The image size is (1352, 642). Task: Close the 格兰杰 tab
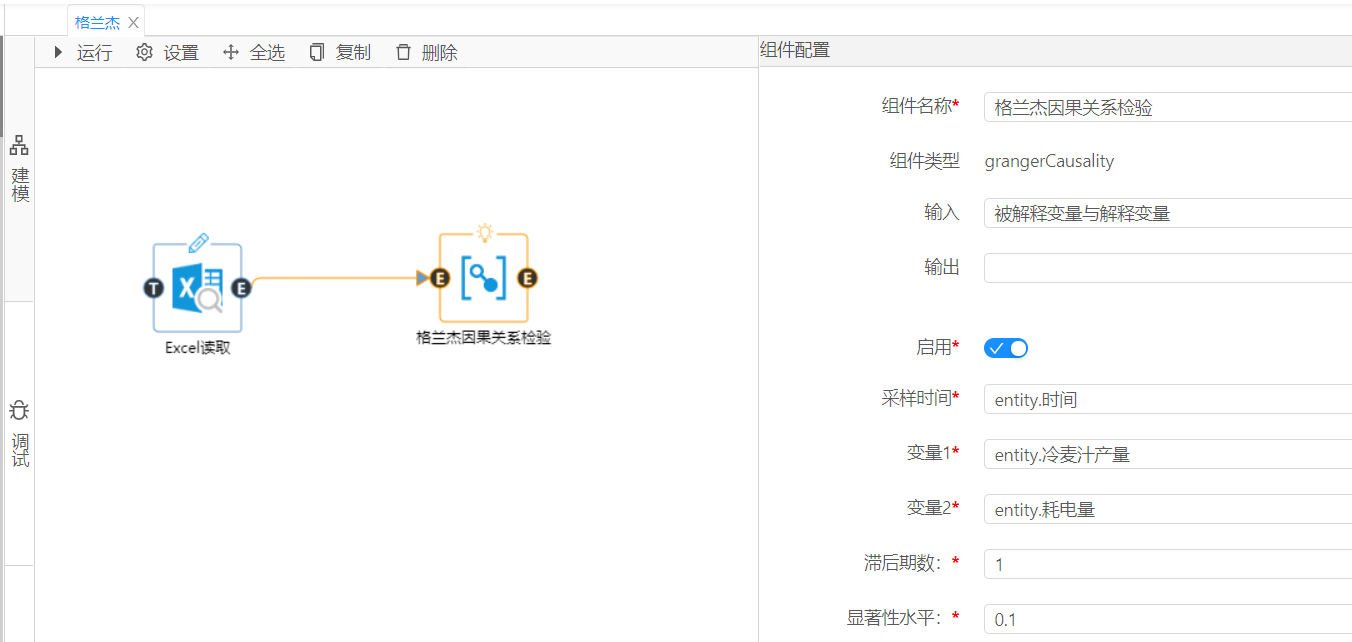coord(133,22)
